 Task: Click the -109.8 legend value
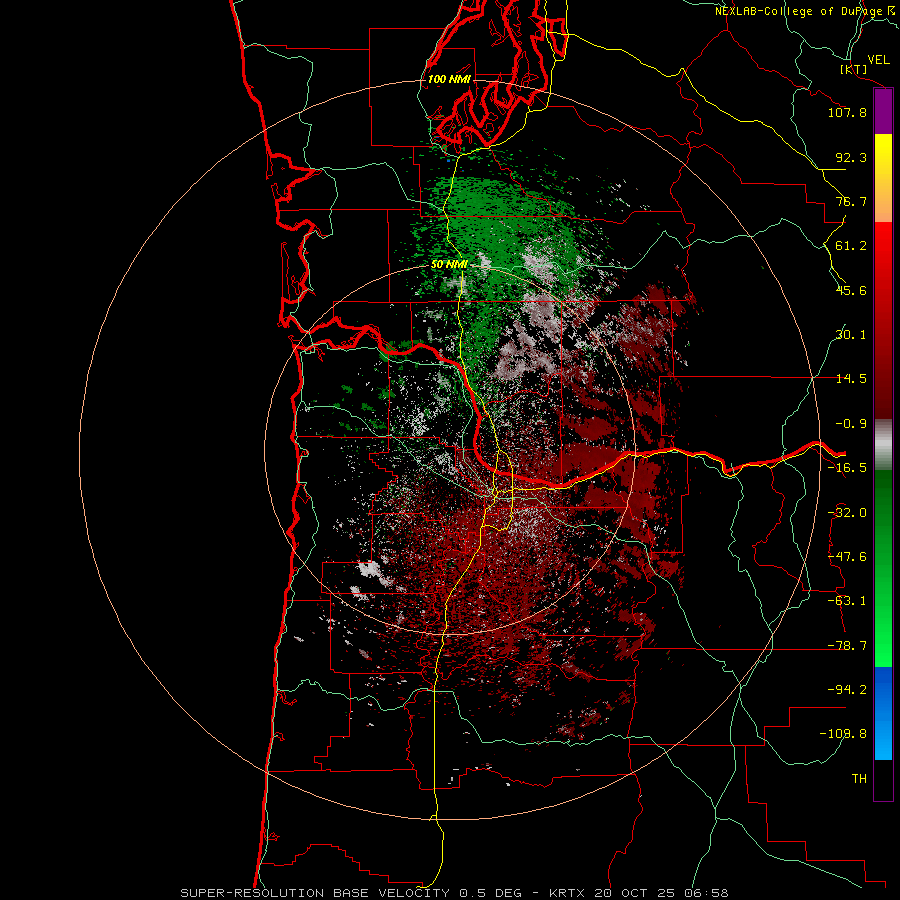843,734
